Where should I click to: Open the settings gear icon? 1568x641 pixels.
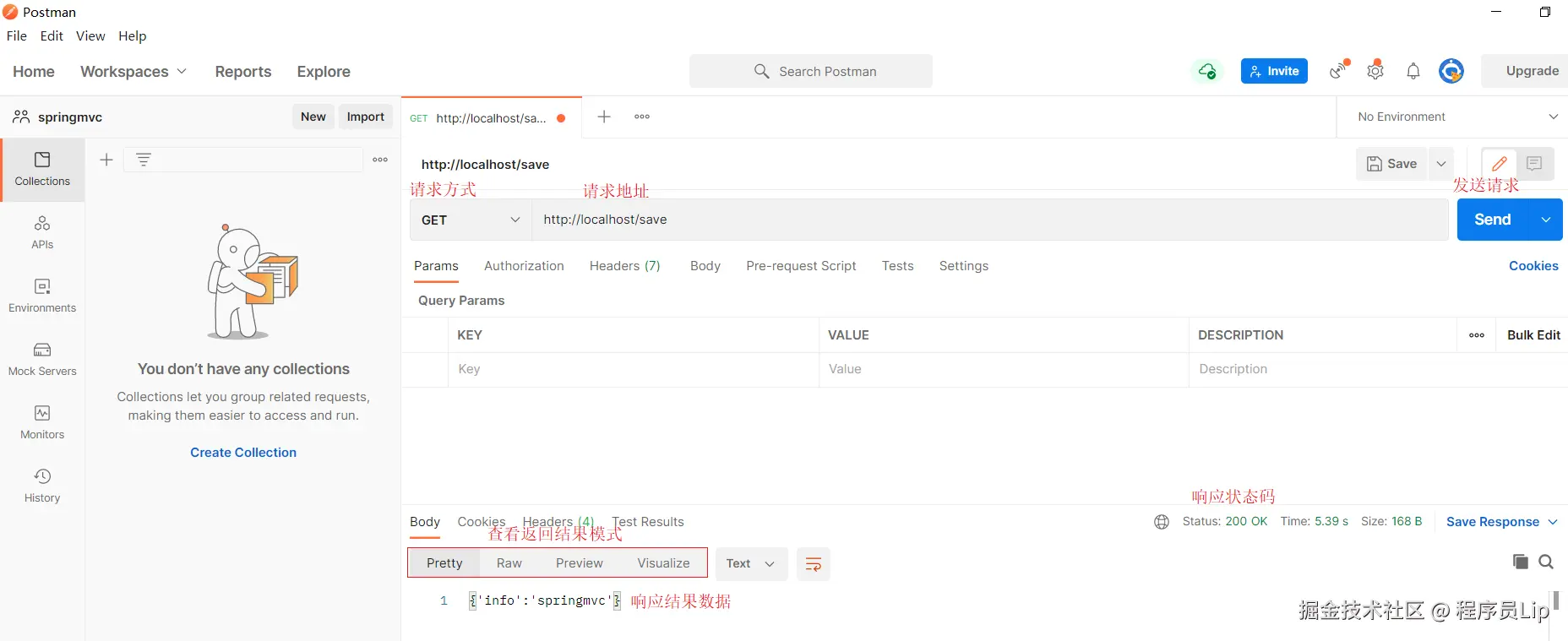pyautogui.click(x=1375, y=70)
